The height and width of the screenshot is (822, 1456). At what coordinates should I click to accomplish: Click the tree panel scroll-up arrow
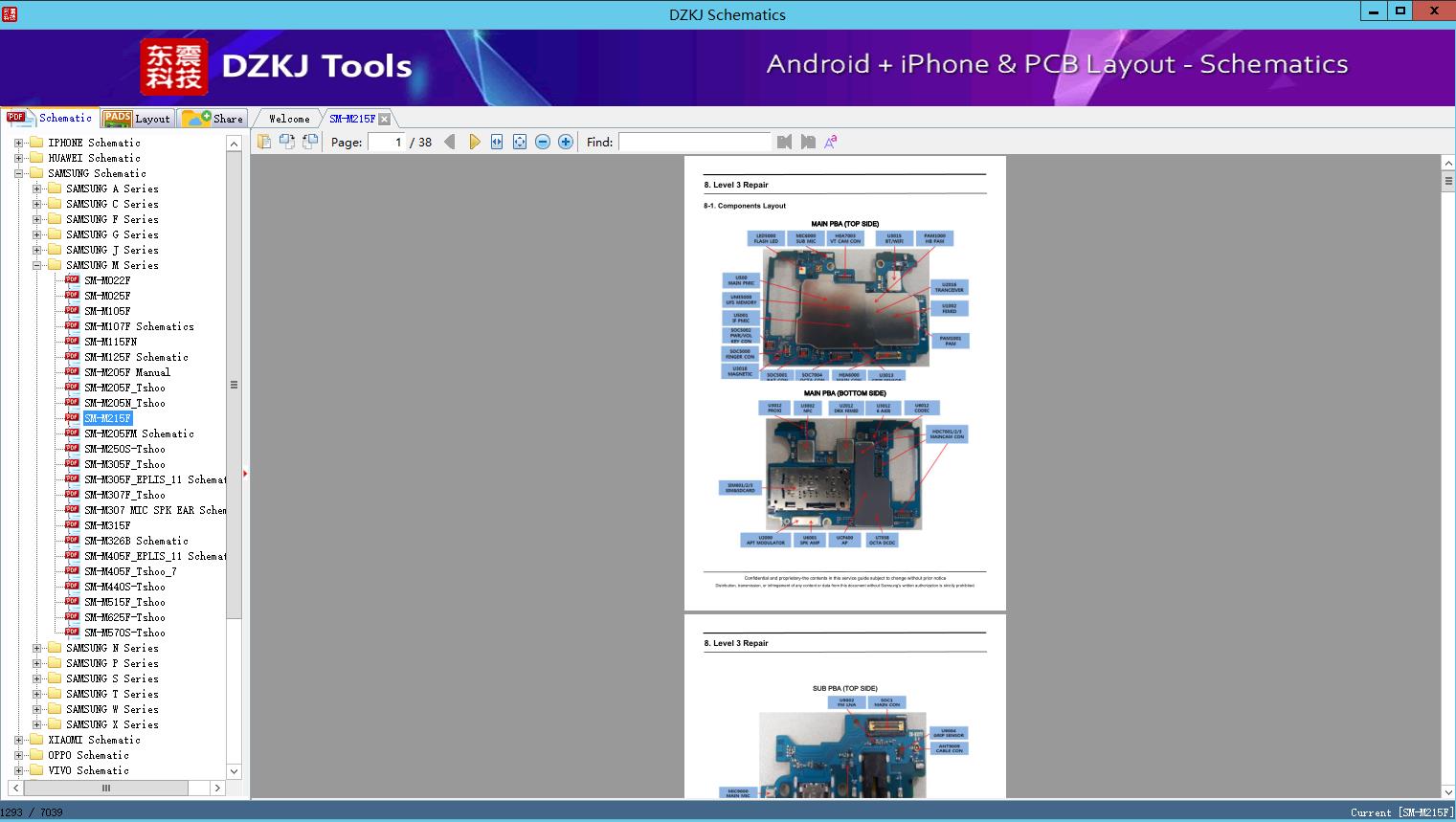234,144
